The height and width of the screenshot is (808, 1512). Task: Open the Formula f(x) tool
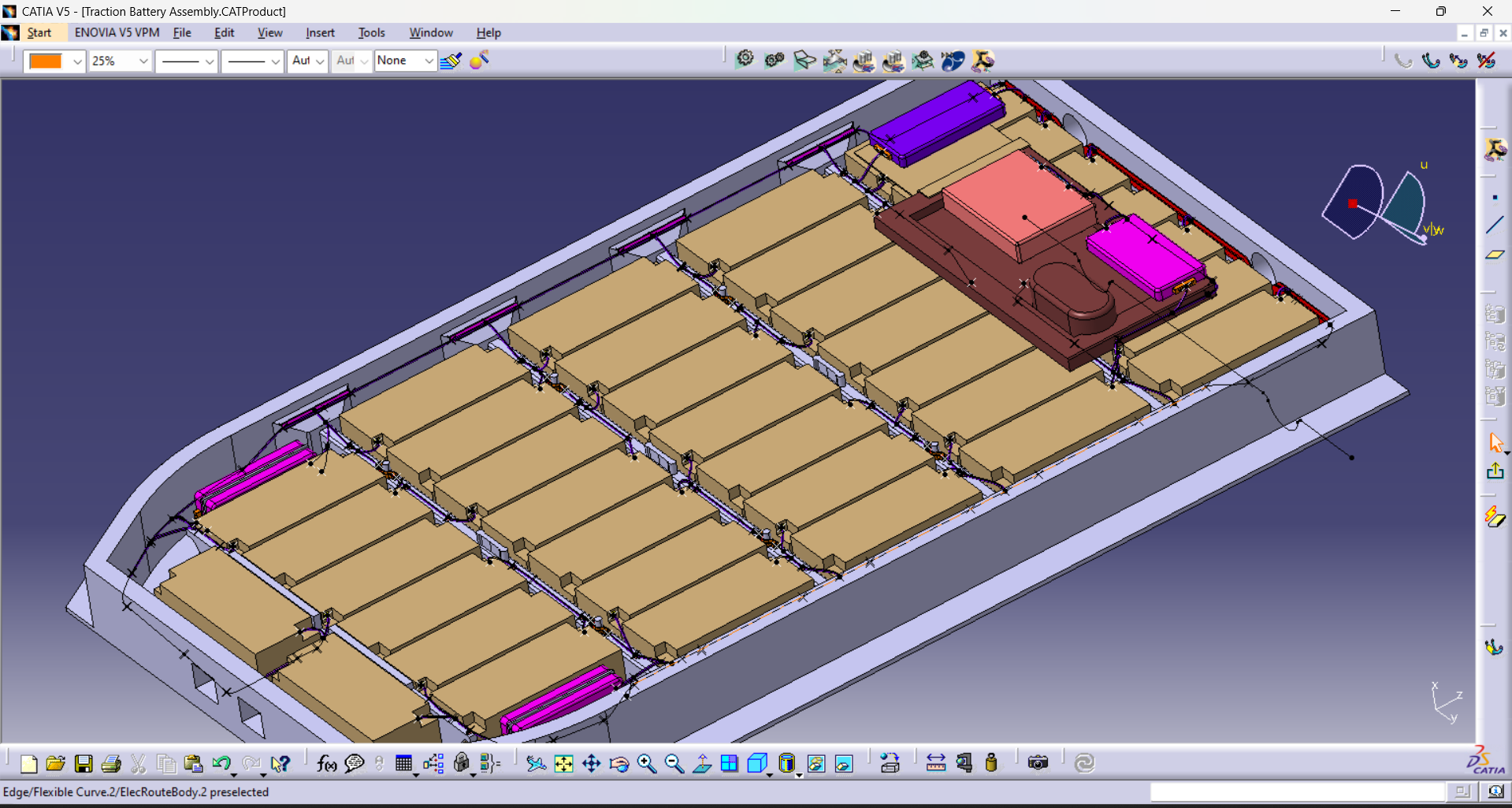pos(326,763)
